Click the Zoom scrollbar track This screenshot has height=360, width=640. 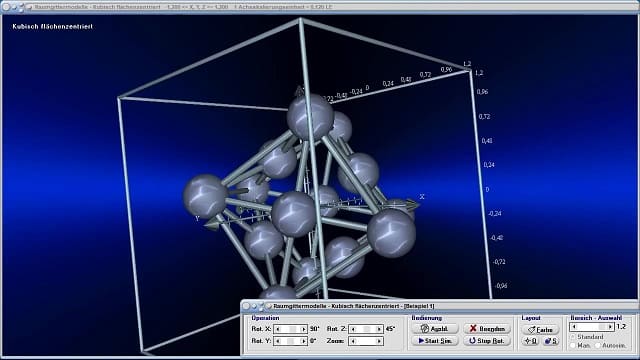pyautogui.click(x=366, y=341)
